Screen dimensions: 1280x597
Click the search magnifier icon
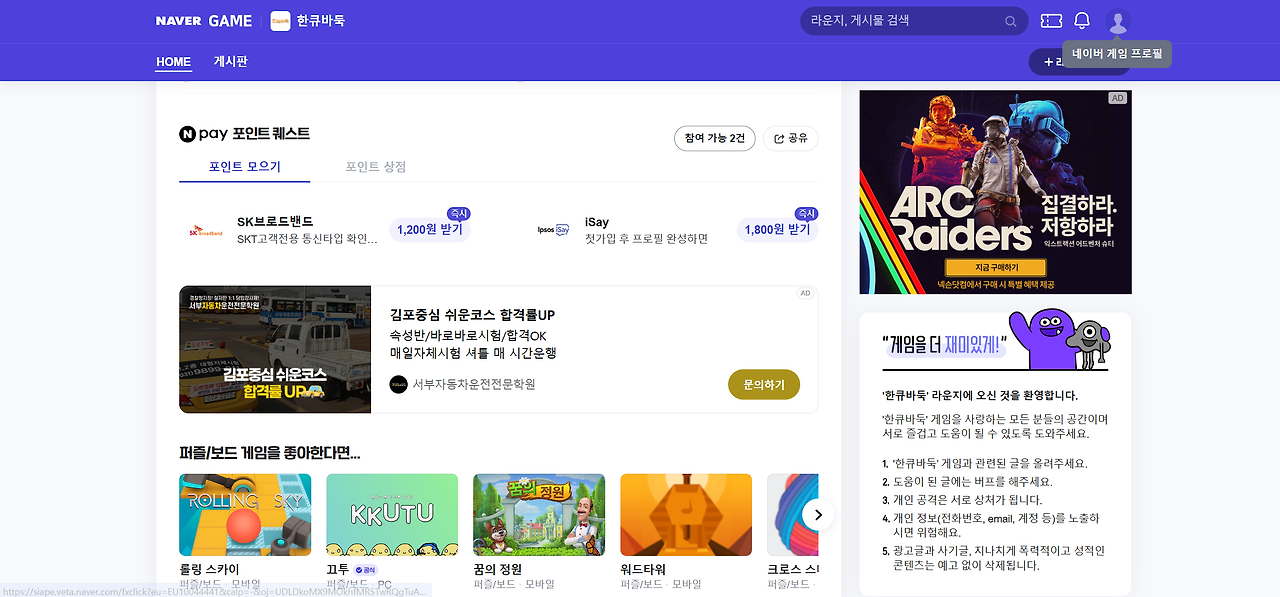1011,21
